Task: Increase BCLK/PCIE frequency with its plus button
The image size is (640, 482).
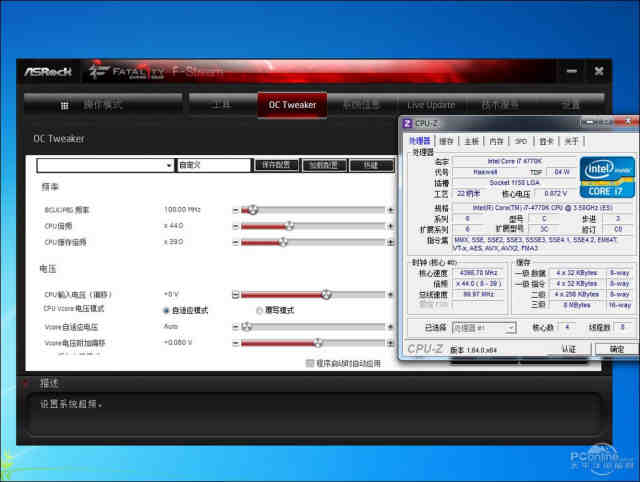Action: 391,210
